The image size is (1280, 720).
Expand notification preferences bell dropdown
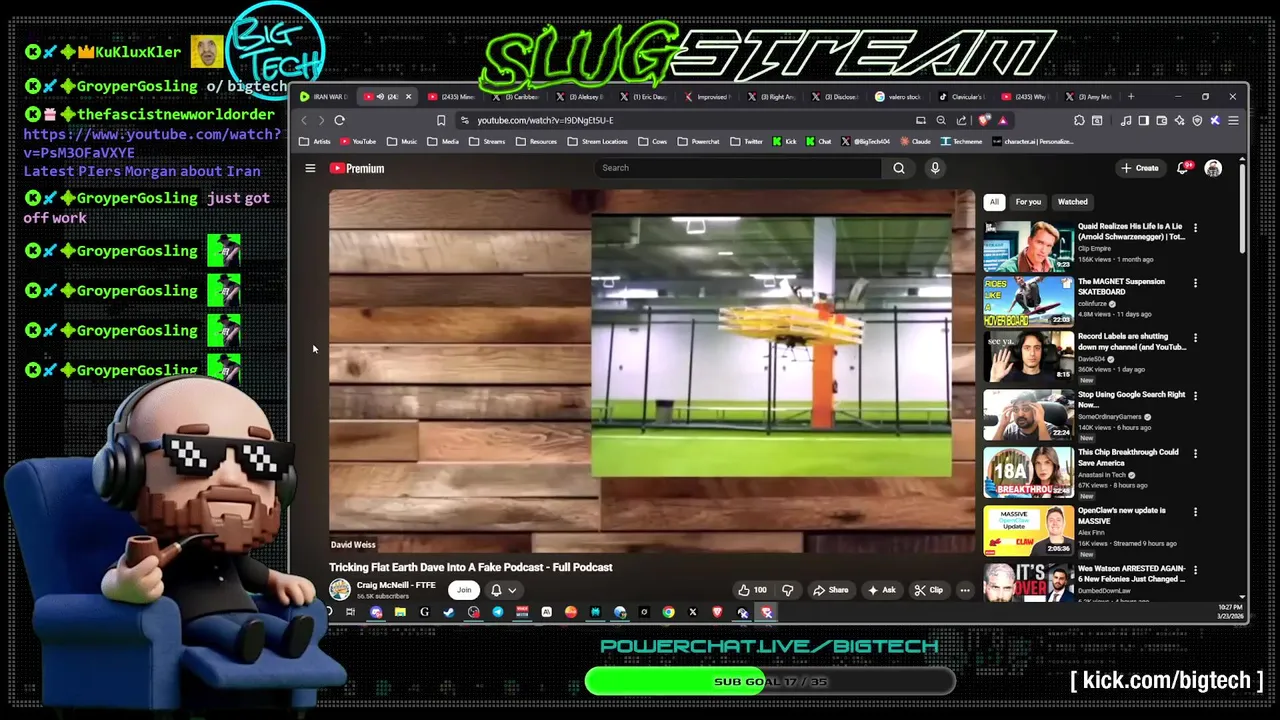point(503,590)
